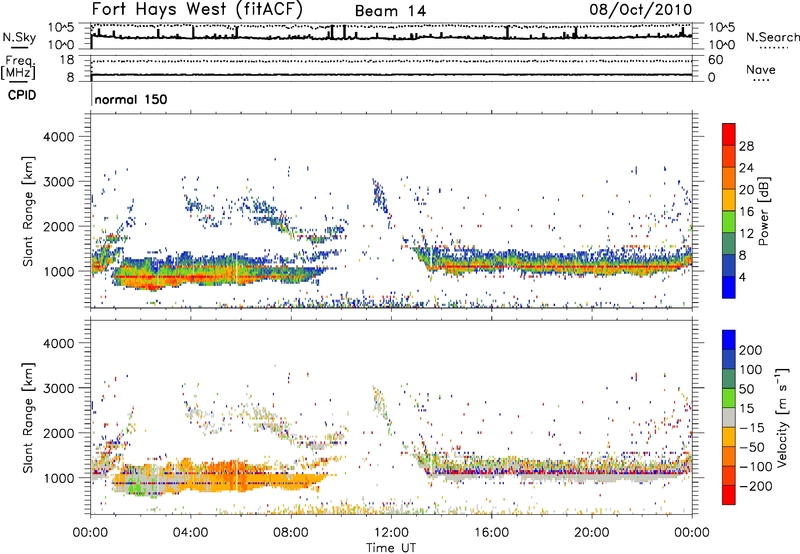Image resolution: width=800 pixels, height=554 pixels.
Task: Click the 'Time UT' axis title
Action: (x=391, y=548)
